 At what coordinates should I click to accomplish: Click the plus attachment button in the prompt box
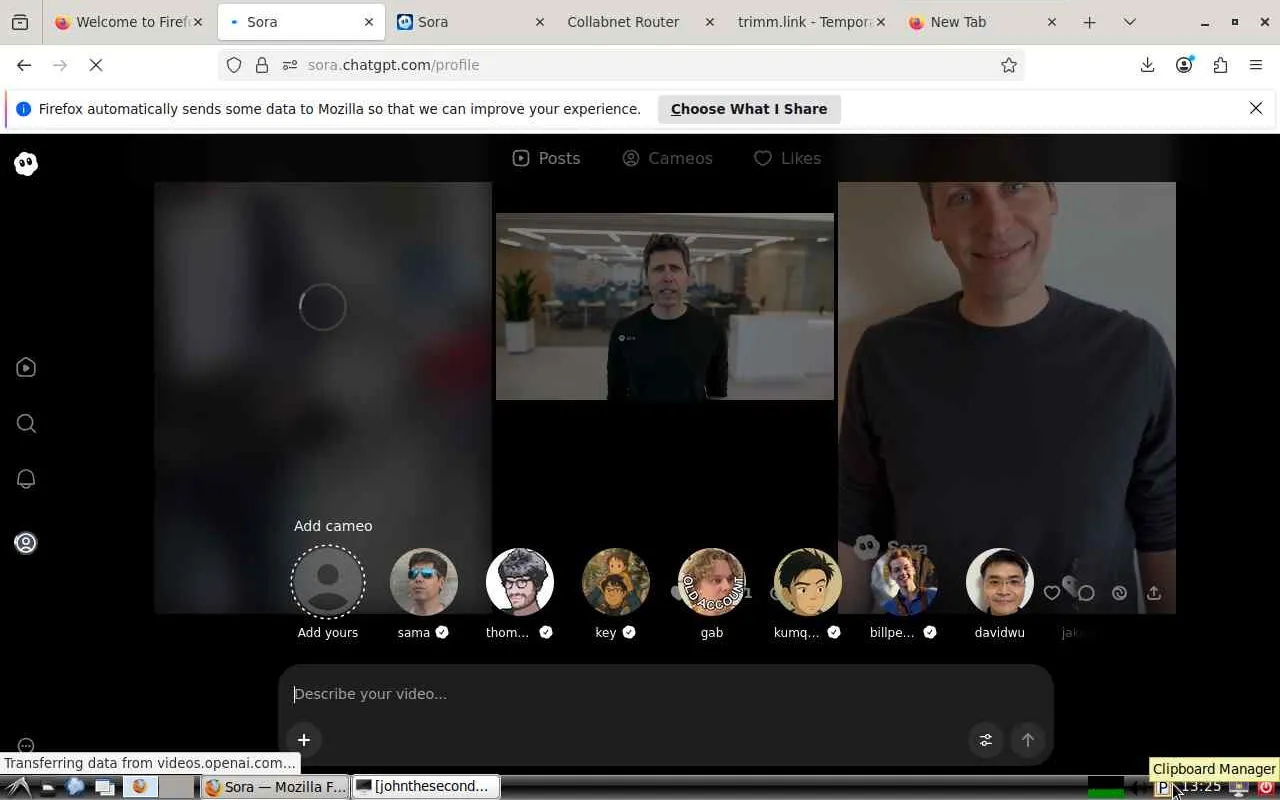[304, 740]
